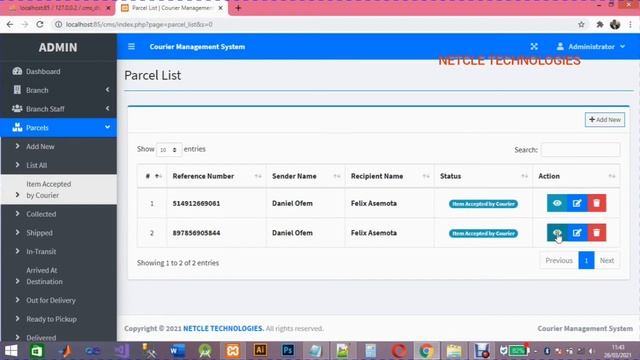Screen dimensions: 640x360
Task: Open Photoshop from the taskbar
Action: pos(288,351)
